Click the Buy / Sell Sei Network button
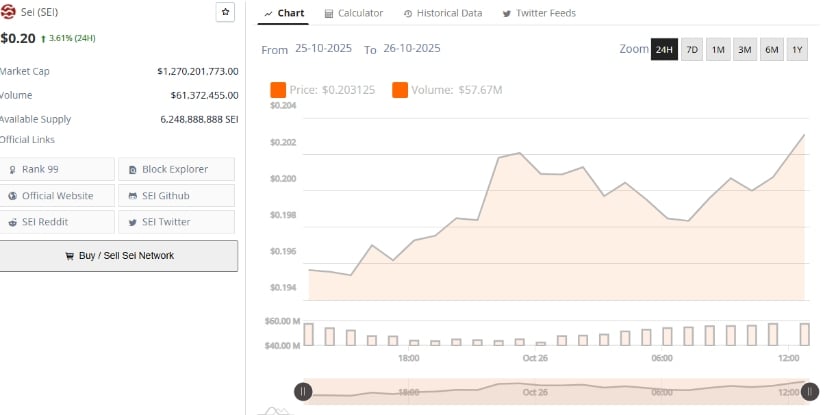Screen dimensions: 825x415 click(x=119, y=256)
